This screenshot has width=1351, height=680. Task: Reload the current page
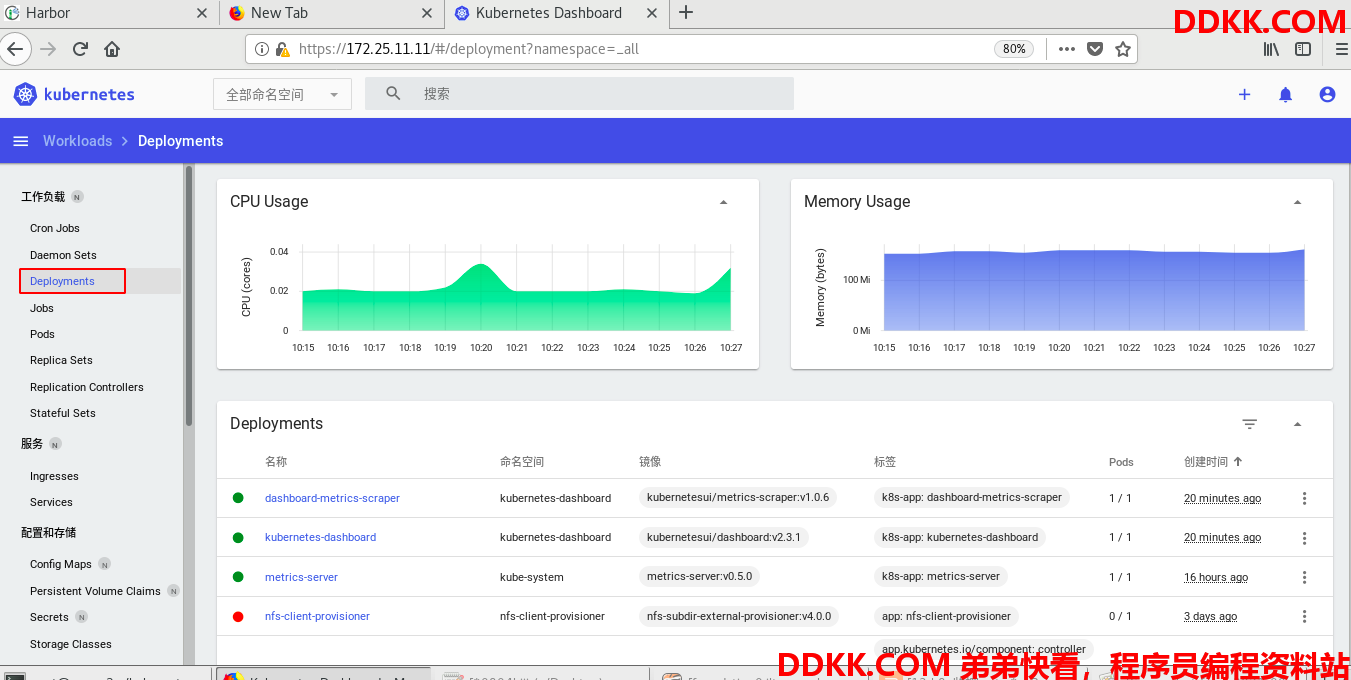click(x=80, y=48)
